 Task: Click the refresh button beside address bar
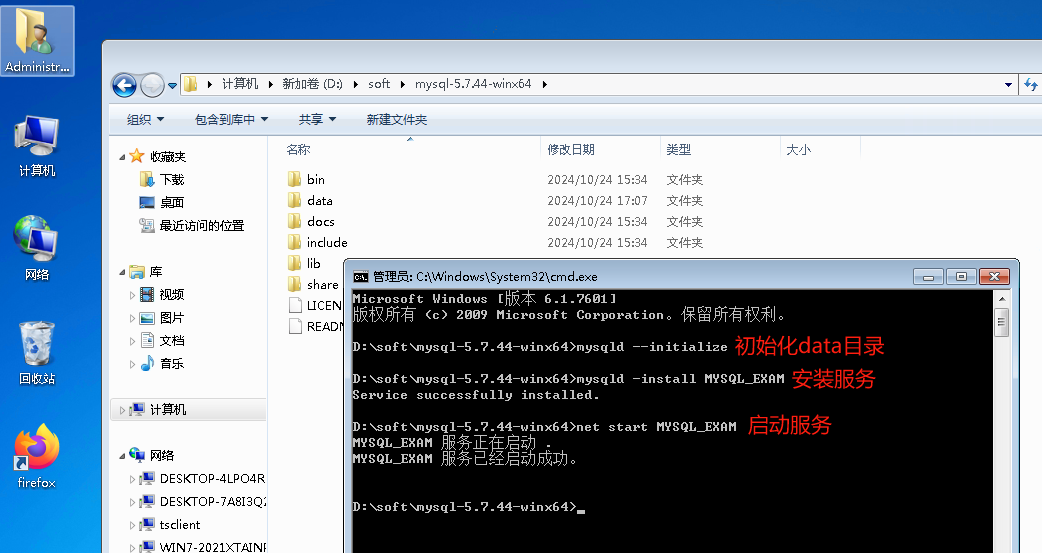[x=1031, y=84]
